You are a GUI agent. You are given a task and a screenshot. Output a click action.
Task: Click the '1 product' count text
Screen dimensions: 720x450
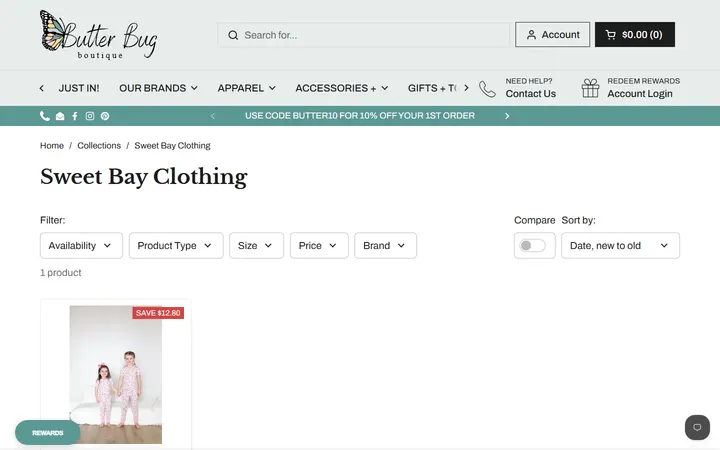coord(61,273)
